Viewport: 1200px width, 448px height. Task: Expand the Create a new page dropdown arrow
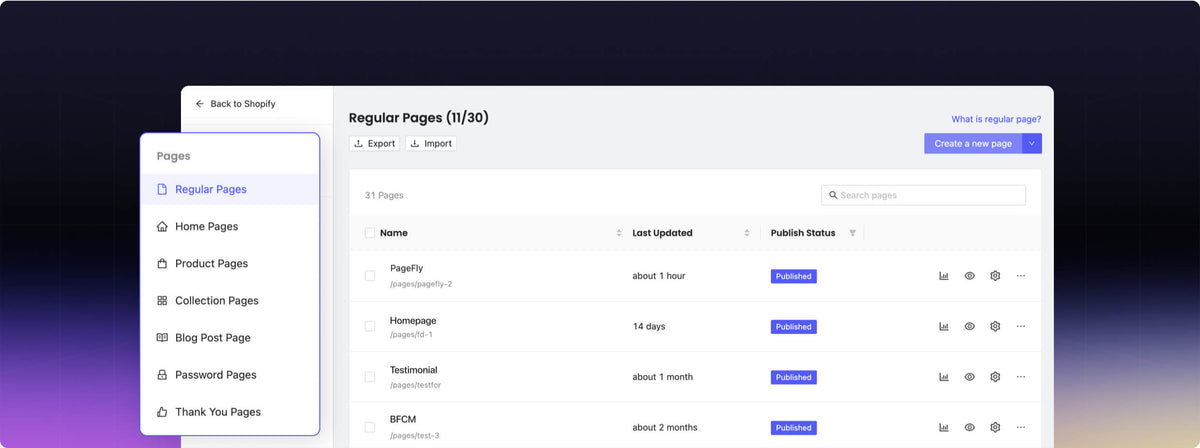[x=1032, y=144]
